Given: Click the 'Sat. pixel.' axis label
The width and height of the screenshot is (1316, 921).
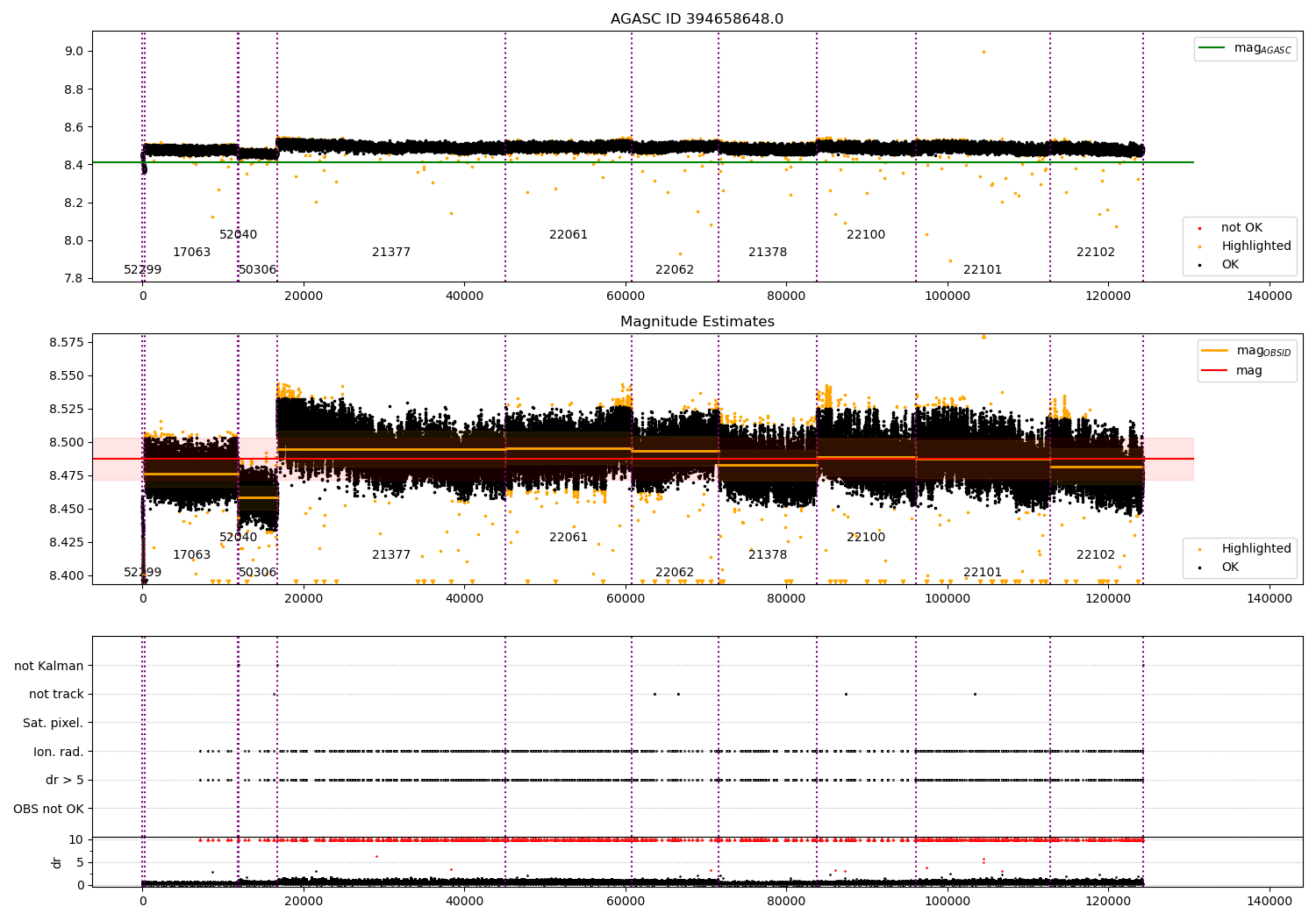Looking at the screenshot, I should tap(54, 723).
